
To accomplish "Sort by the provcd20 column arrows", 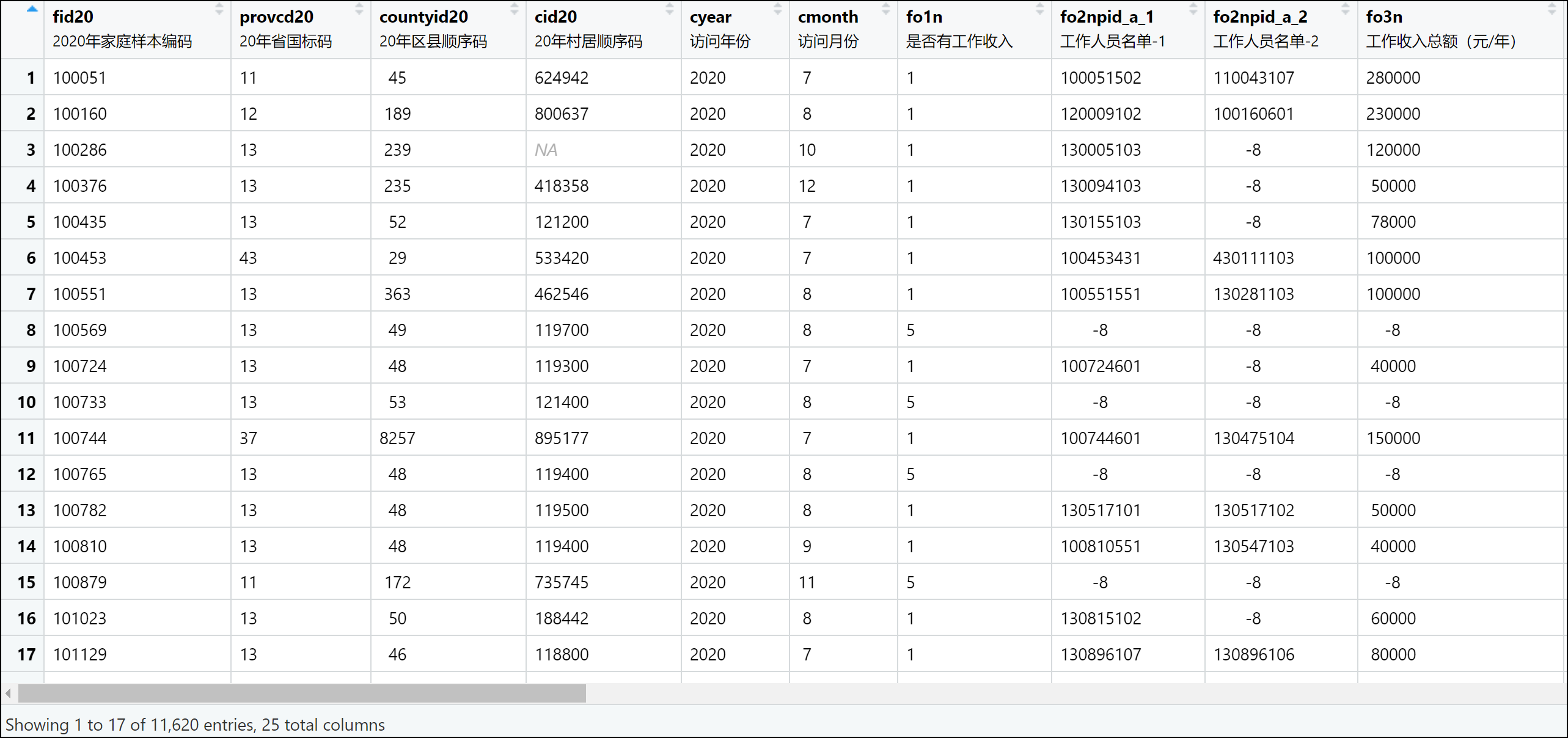I will 359,9.
